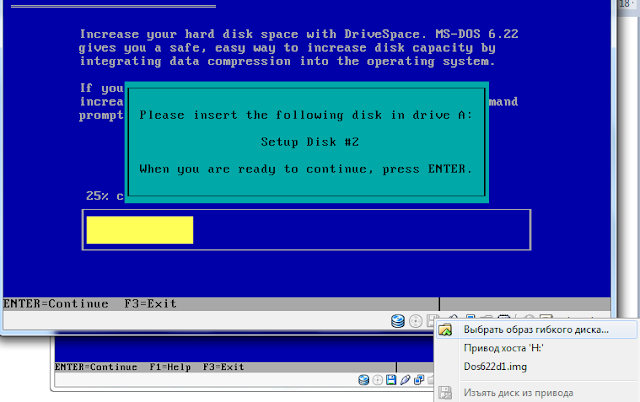Viewport: 640px width, 402px height.
Task: Click the folder icon beside choose floppy image
Action: coord(445,330)
